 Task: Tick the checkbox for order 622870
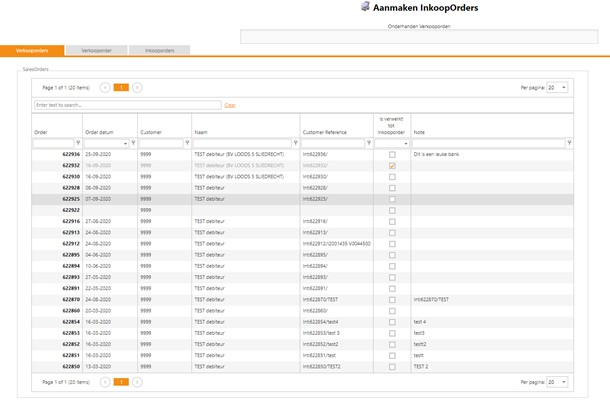click(392, 300)
